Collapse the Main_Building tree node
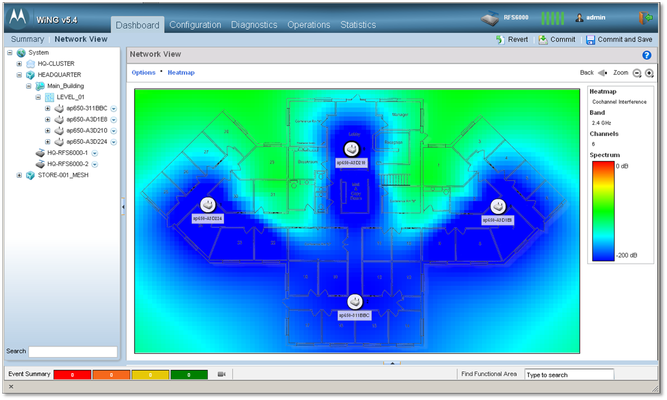The image size is (667, 400). point(29,86)
